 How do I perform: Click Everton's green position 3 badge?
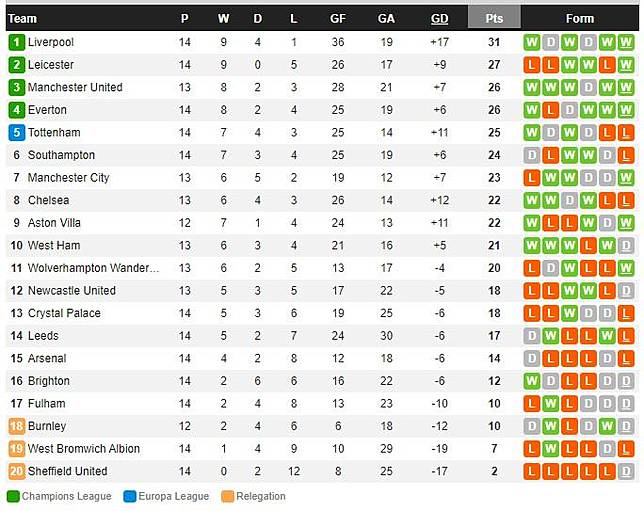tap(16, 110)
